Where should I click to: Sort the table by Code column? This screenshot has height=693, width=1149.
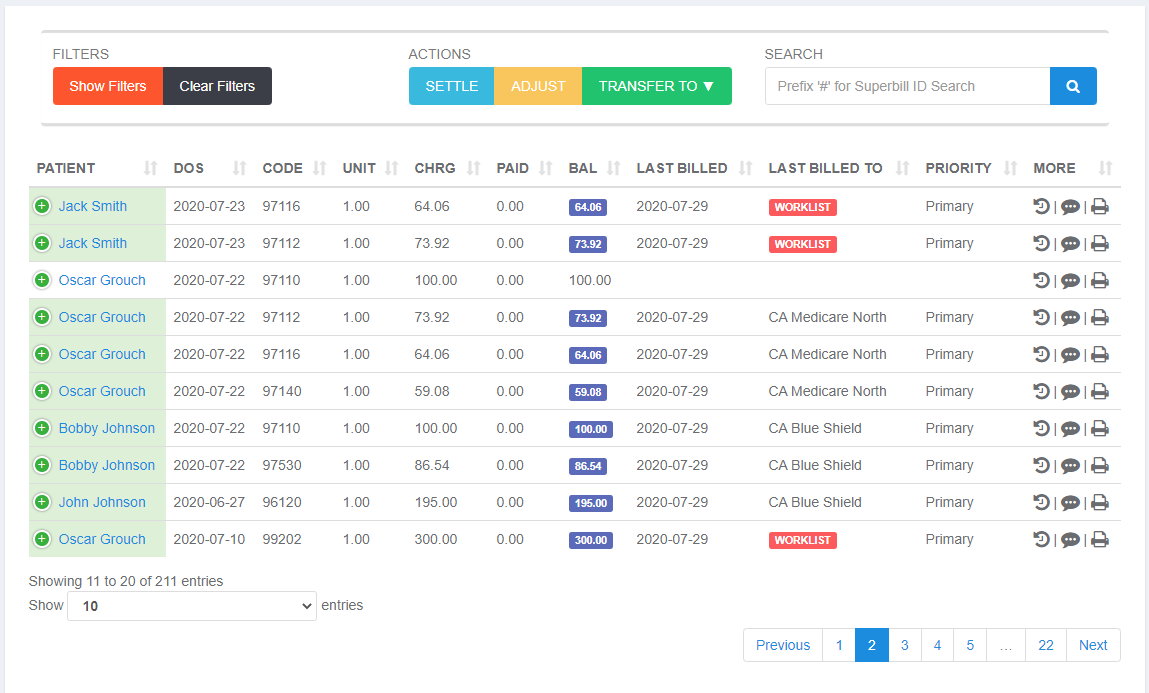[x=294, y=168]
